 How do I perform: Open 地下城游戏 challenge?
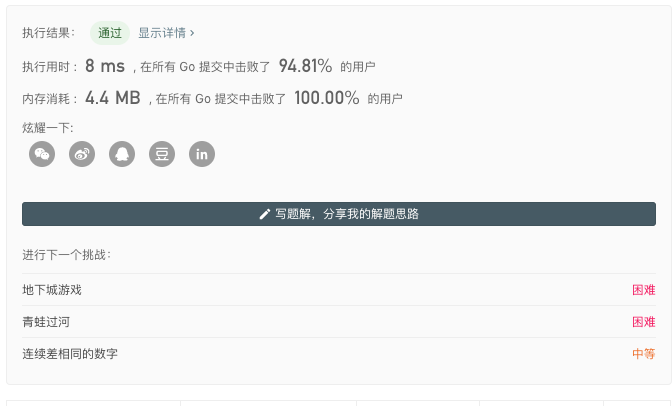(52, 290)
